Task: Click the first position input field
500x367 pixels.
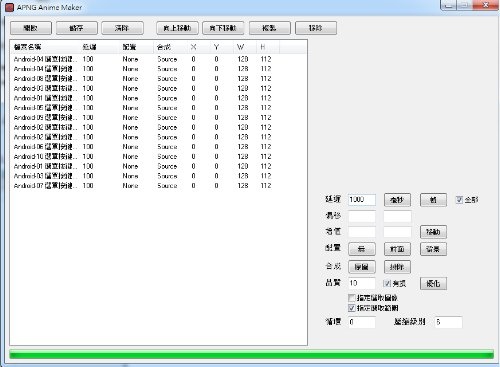Action: pos(362,232)
